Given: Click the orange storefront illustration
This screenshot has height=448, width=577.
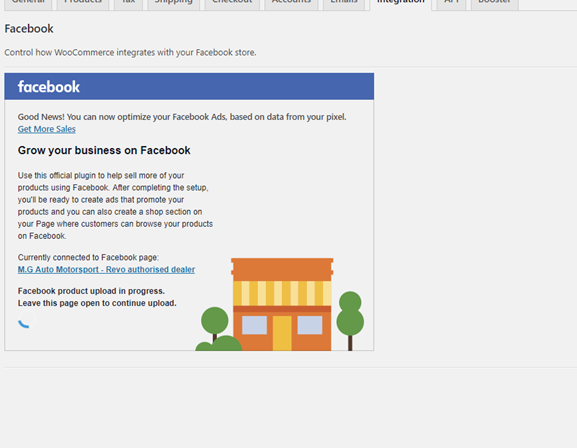Looking at the screenshot, I should (x=282, y=304).
